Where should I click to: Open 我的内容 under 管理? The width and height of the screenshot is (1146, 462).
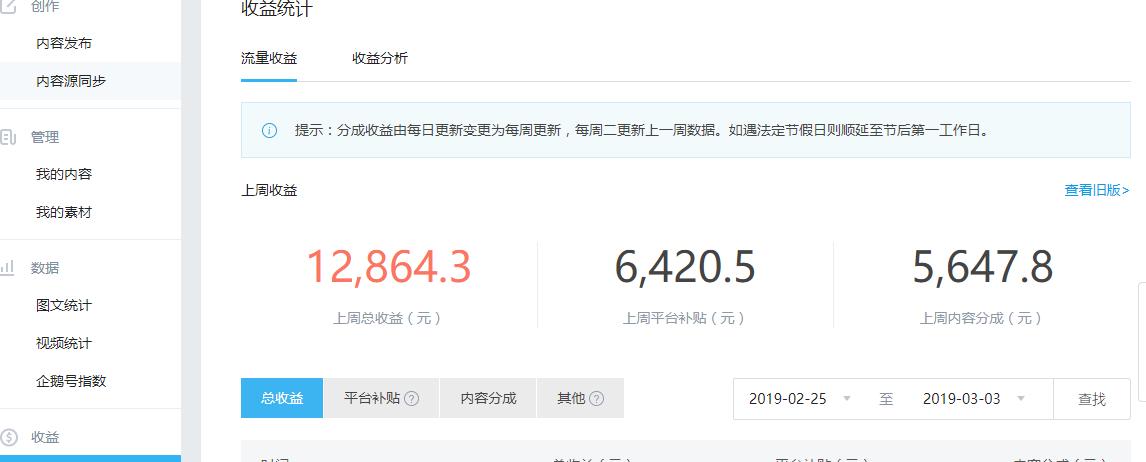pos(64,175)
